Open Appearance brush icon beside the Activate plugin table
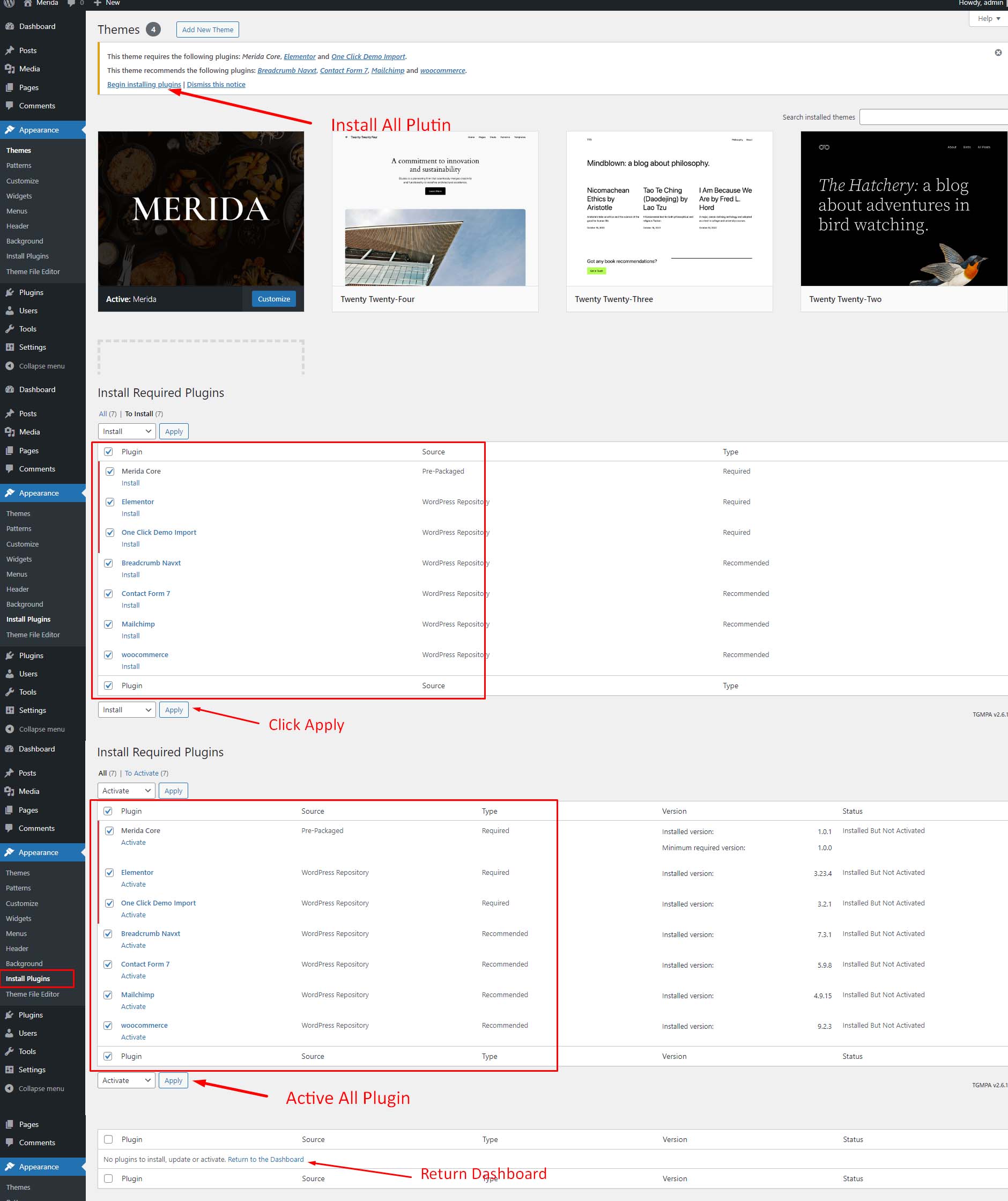Viewport: 1008px width, 1201px height. coord(9,852)
